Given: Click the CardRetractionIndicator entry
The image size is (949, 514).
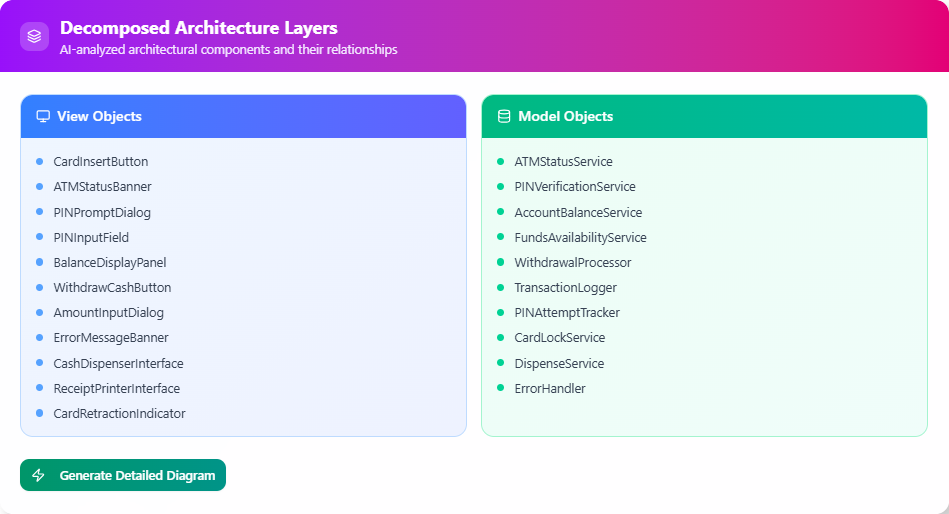Looking at the screenshot, I should (119, 413).
